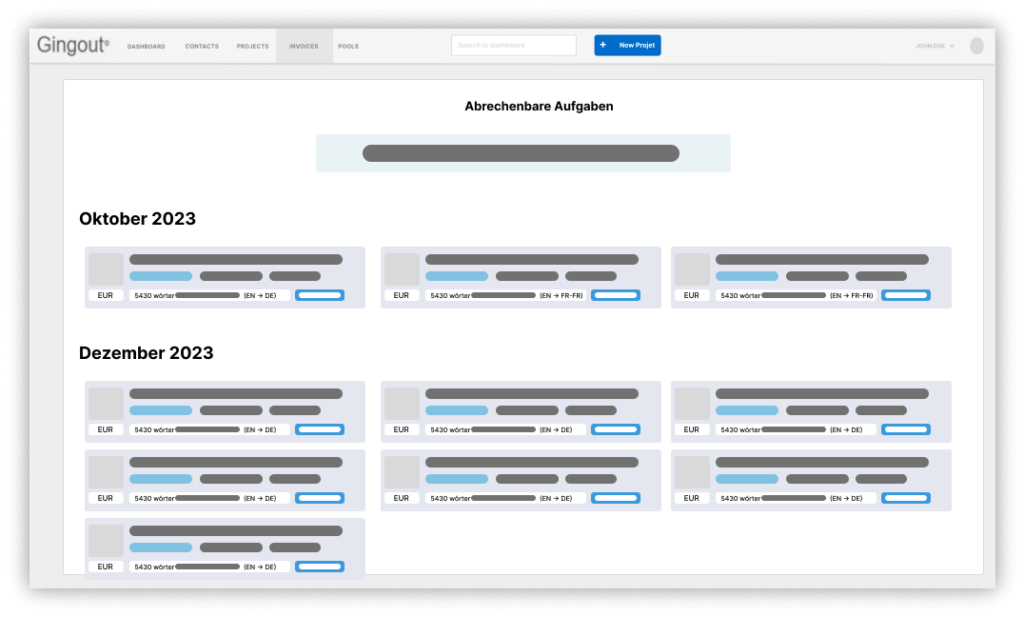Viewport: 1024px width, 617px height.
Task: Click blue outlined button on first Dezember card
Action: [x=319, y=430]
